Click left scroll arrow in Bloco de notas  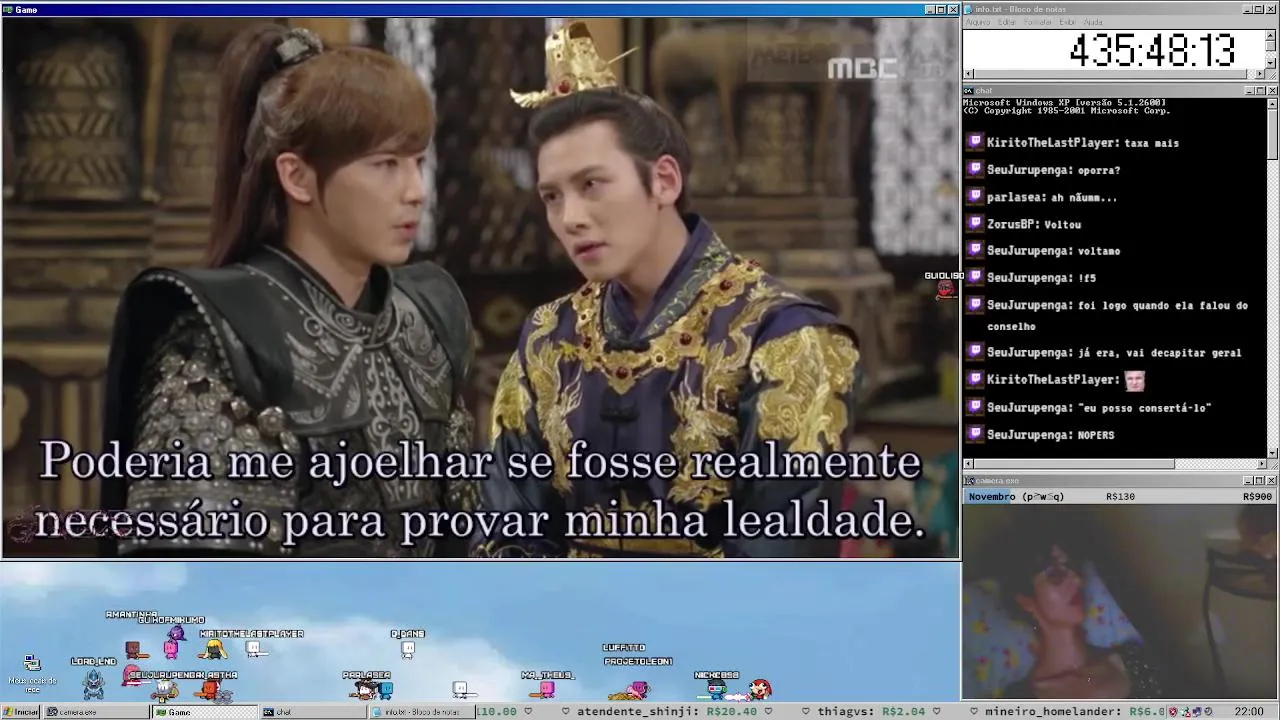[x=968, y=74]
